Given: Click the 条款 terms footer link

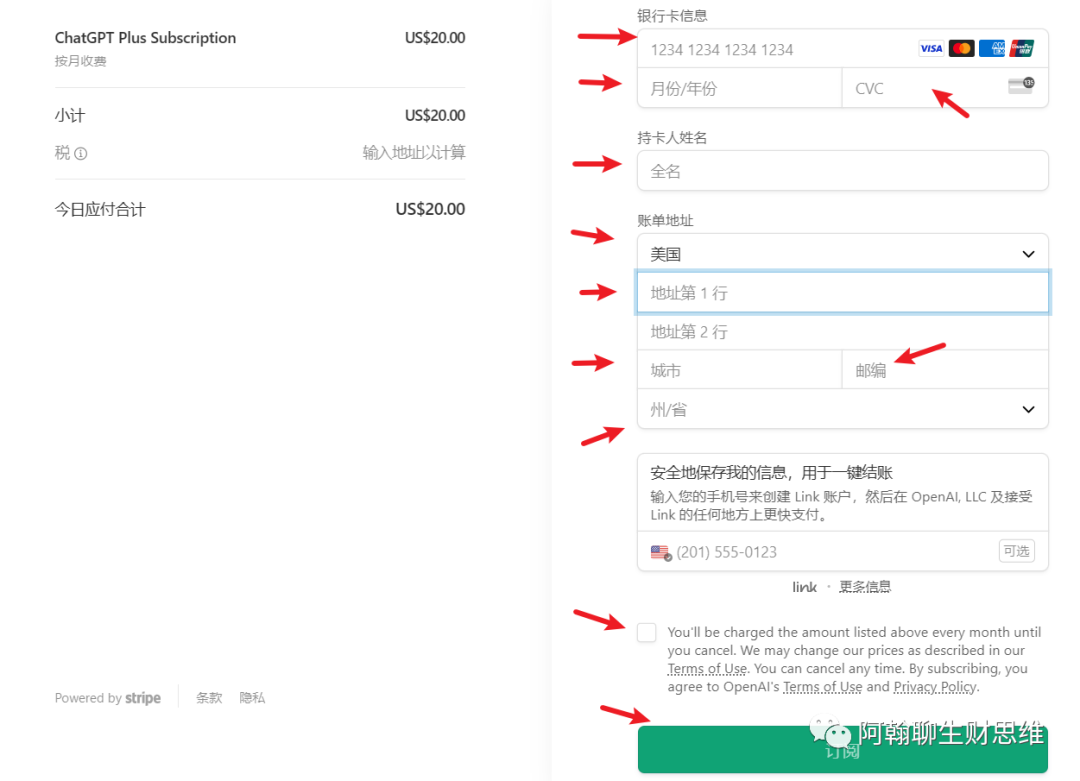Looking at the screenshot, I should tap(209, 698).
